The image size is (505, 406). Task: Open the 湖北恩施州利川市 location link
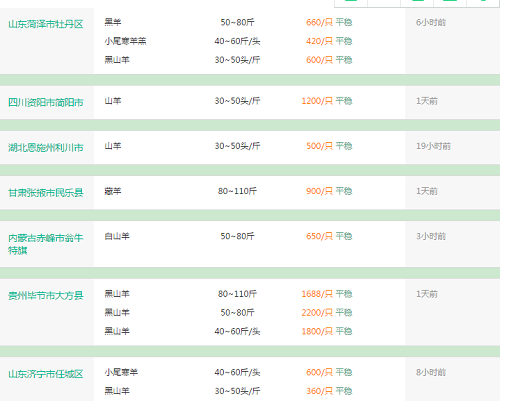[x=46, y=147]
